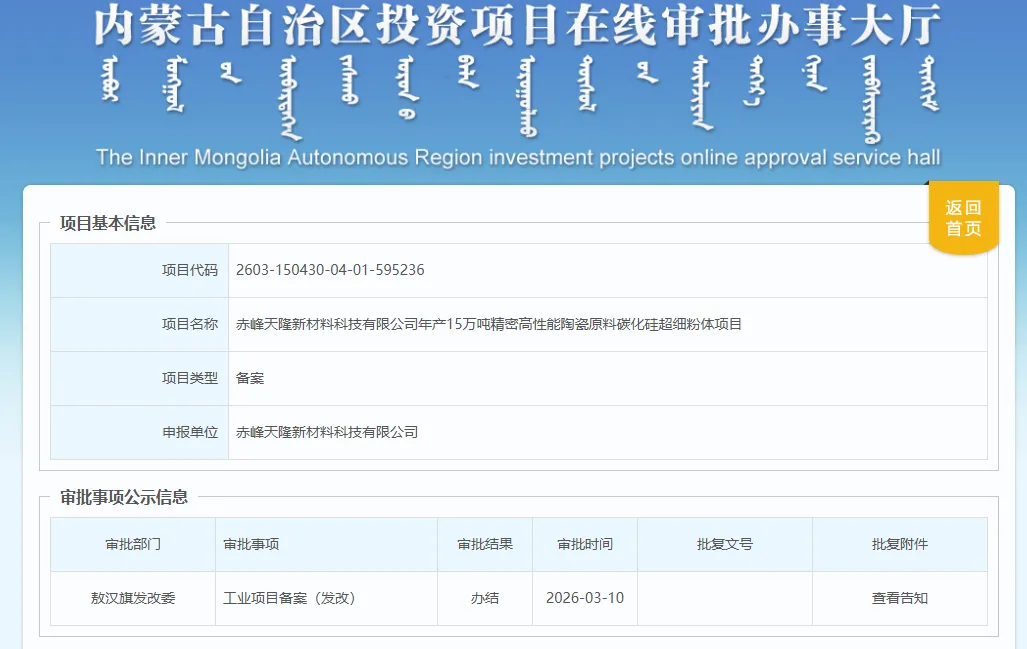Select the project code 2603-150430-04-01-595236
The height and width of the screenshot is (649, 1027).
pyautogui.click(x=330, y=270)
